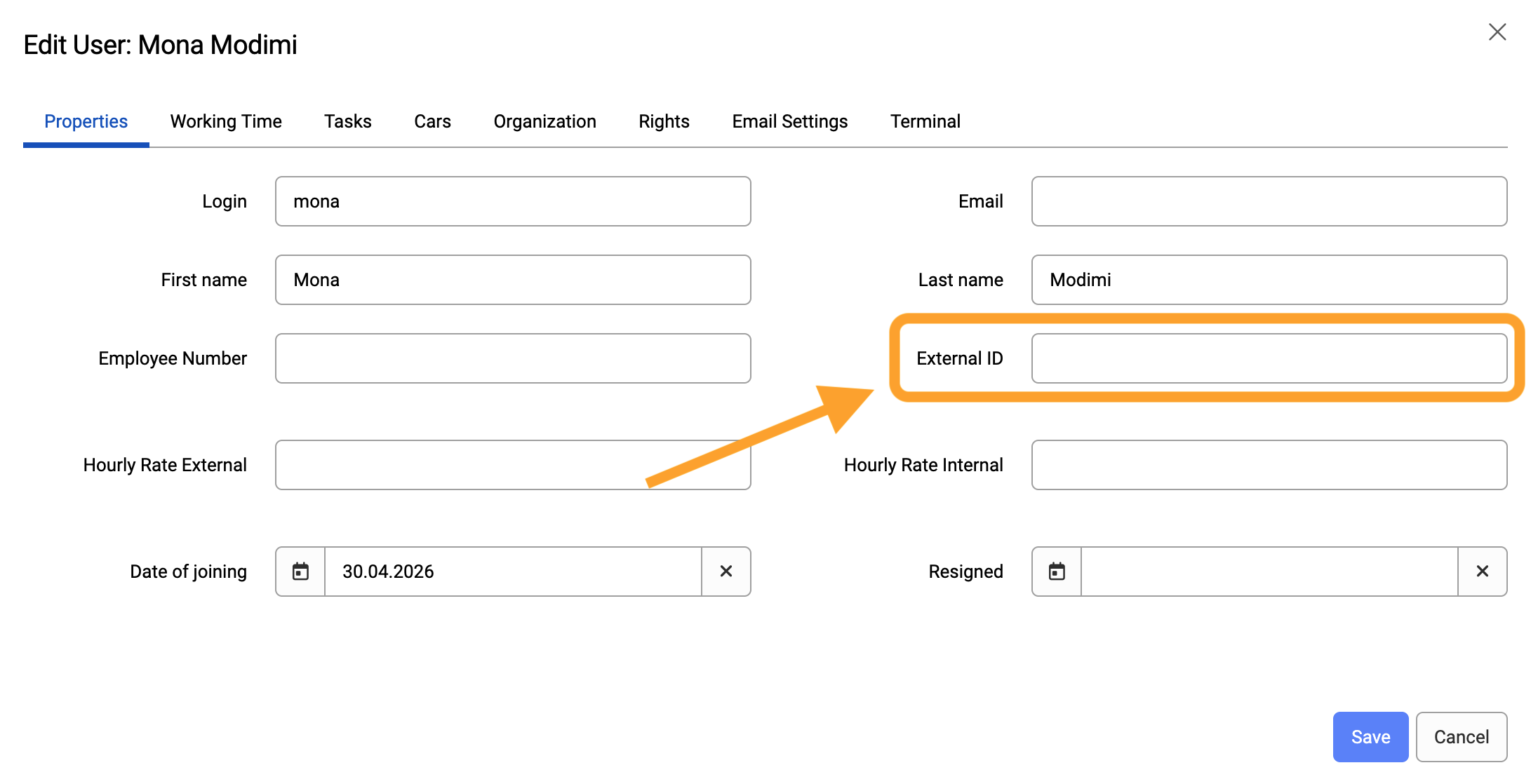Image resolution: width=1531 pixels, height=784 pixels.
Task: Open the Rights tab
Action: click(x=664, y=121)
